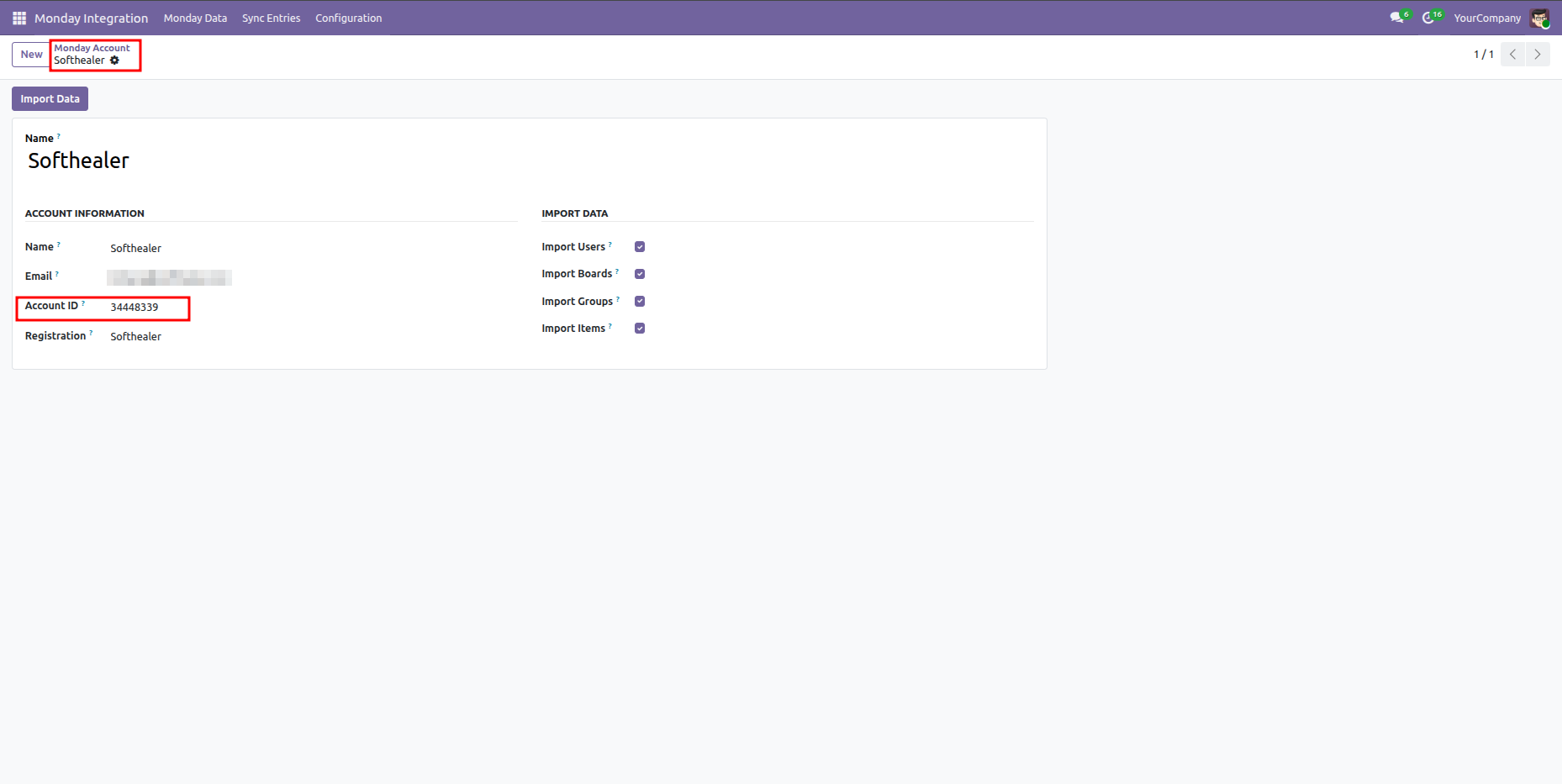Edit the large Softhealer name title field
The image size is (1562, 784).
530,160
